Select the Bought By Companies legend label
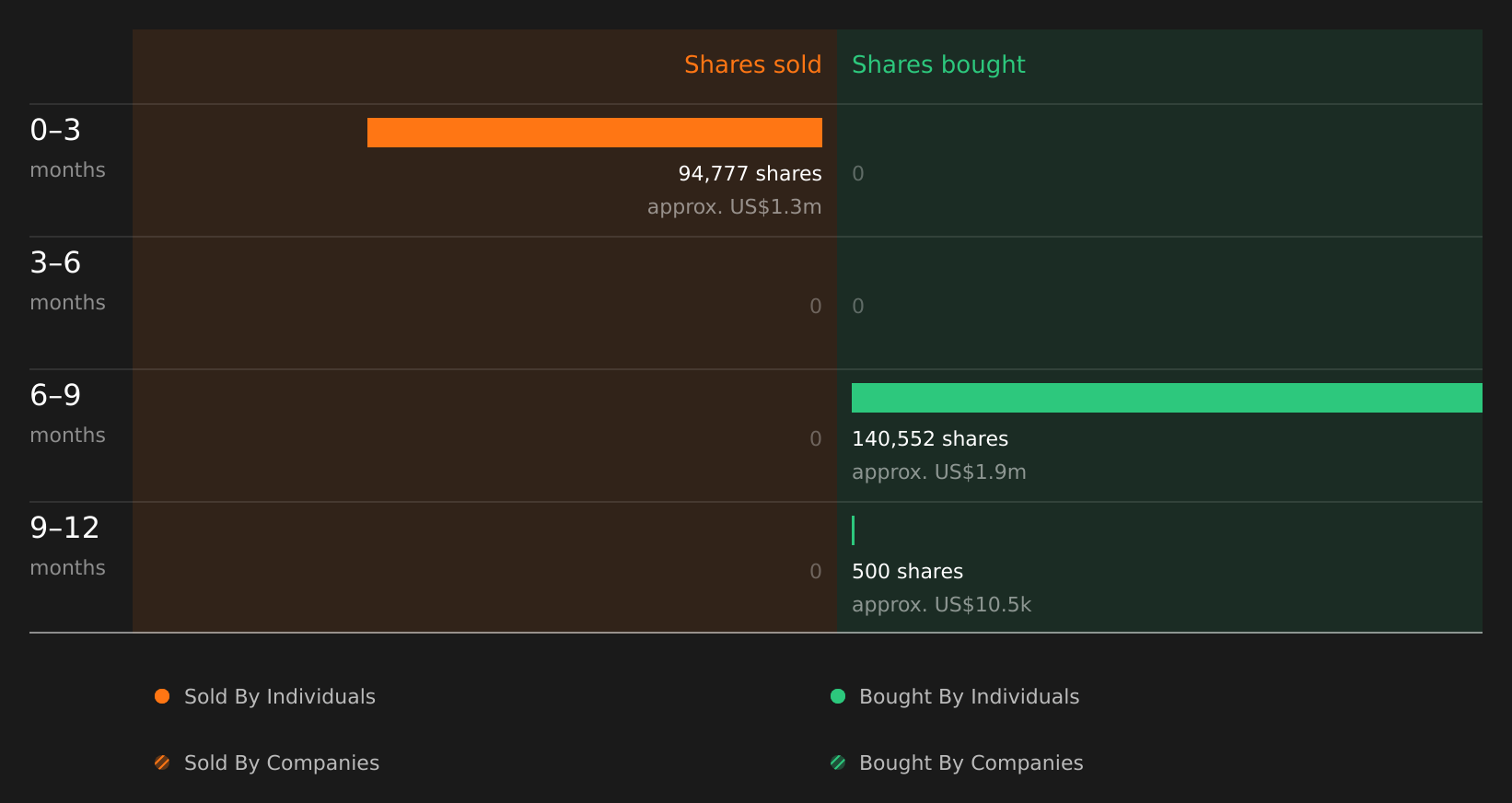Image resolution: width=1512 pixels, height=803 pixels. [x=971, y=763]
